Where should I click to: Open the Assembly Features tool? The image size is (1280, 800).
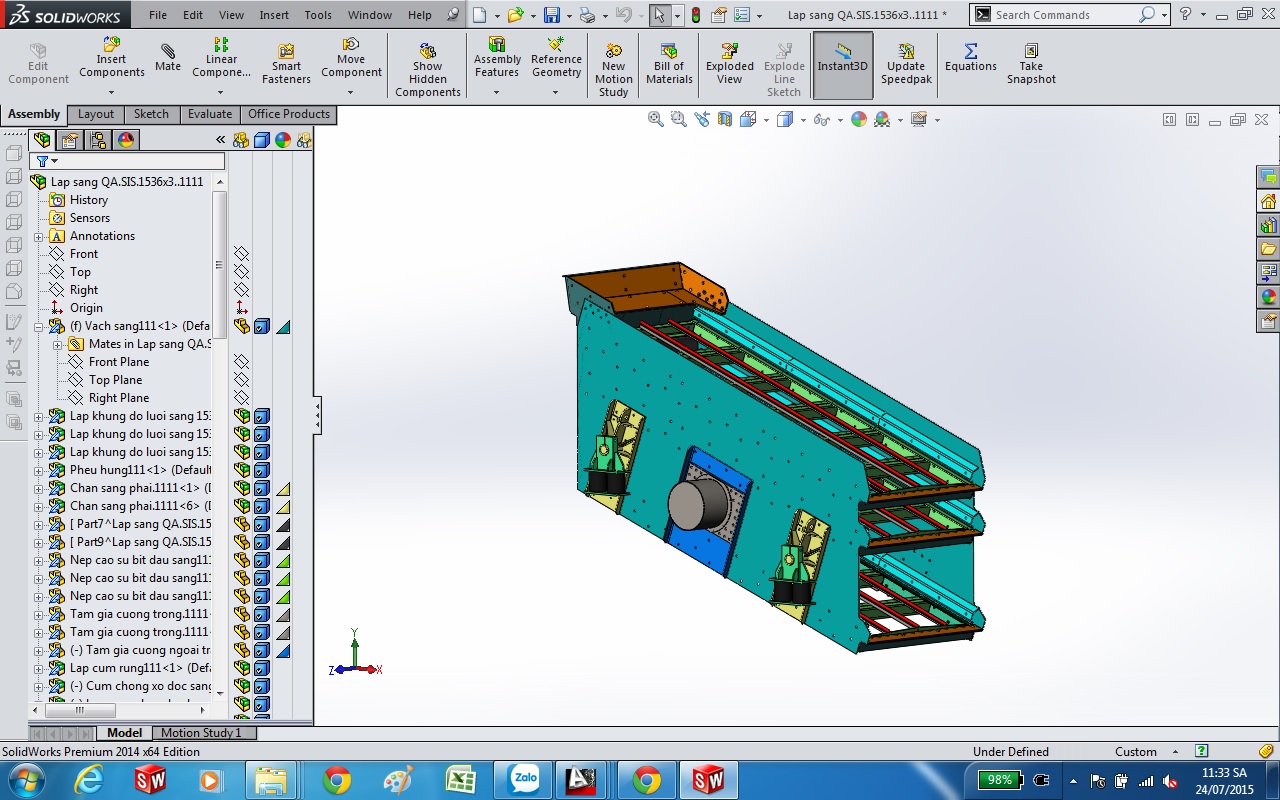[497, 58]
